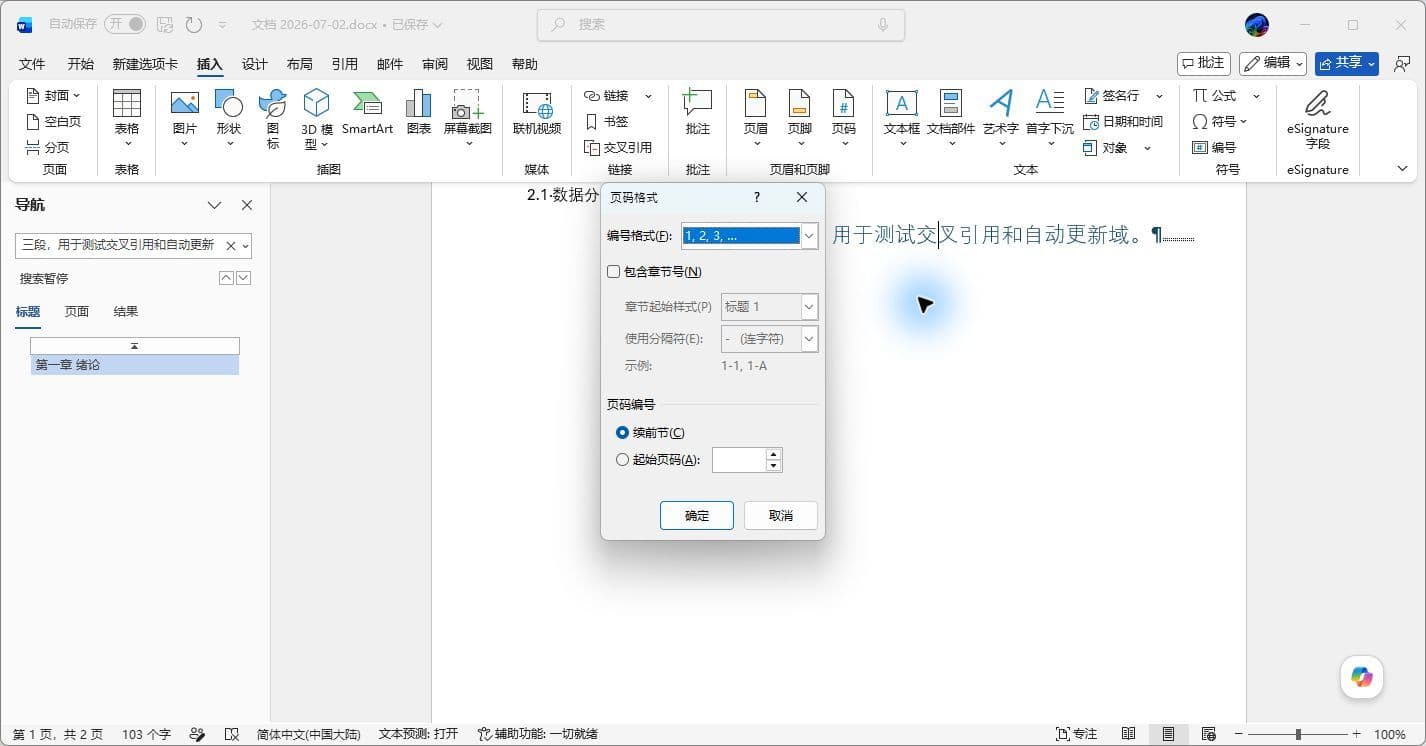Open navigation pane options chevron

coord(214,205)
